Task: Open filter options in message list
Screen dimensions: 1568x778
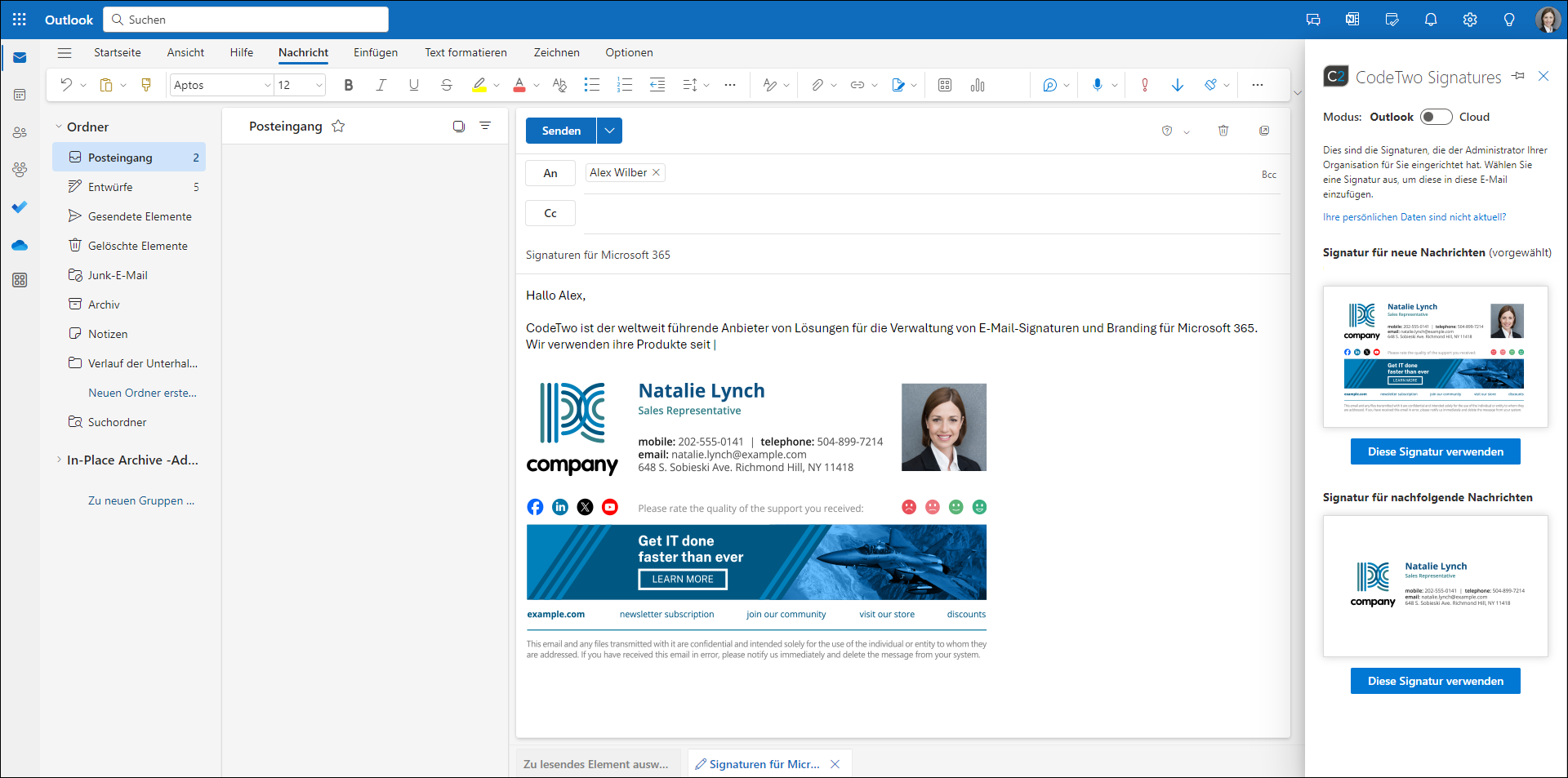Action: 485,127
